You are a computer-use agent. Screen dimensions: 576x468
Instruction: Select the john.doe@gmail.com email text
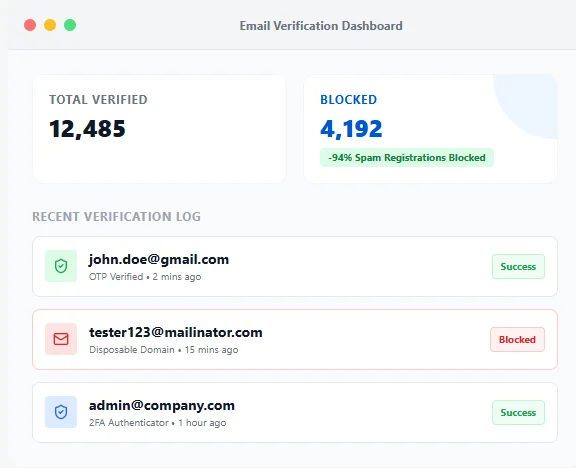[x=159, y=260]
